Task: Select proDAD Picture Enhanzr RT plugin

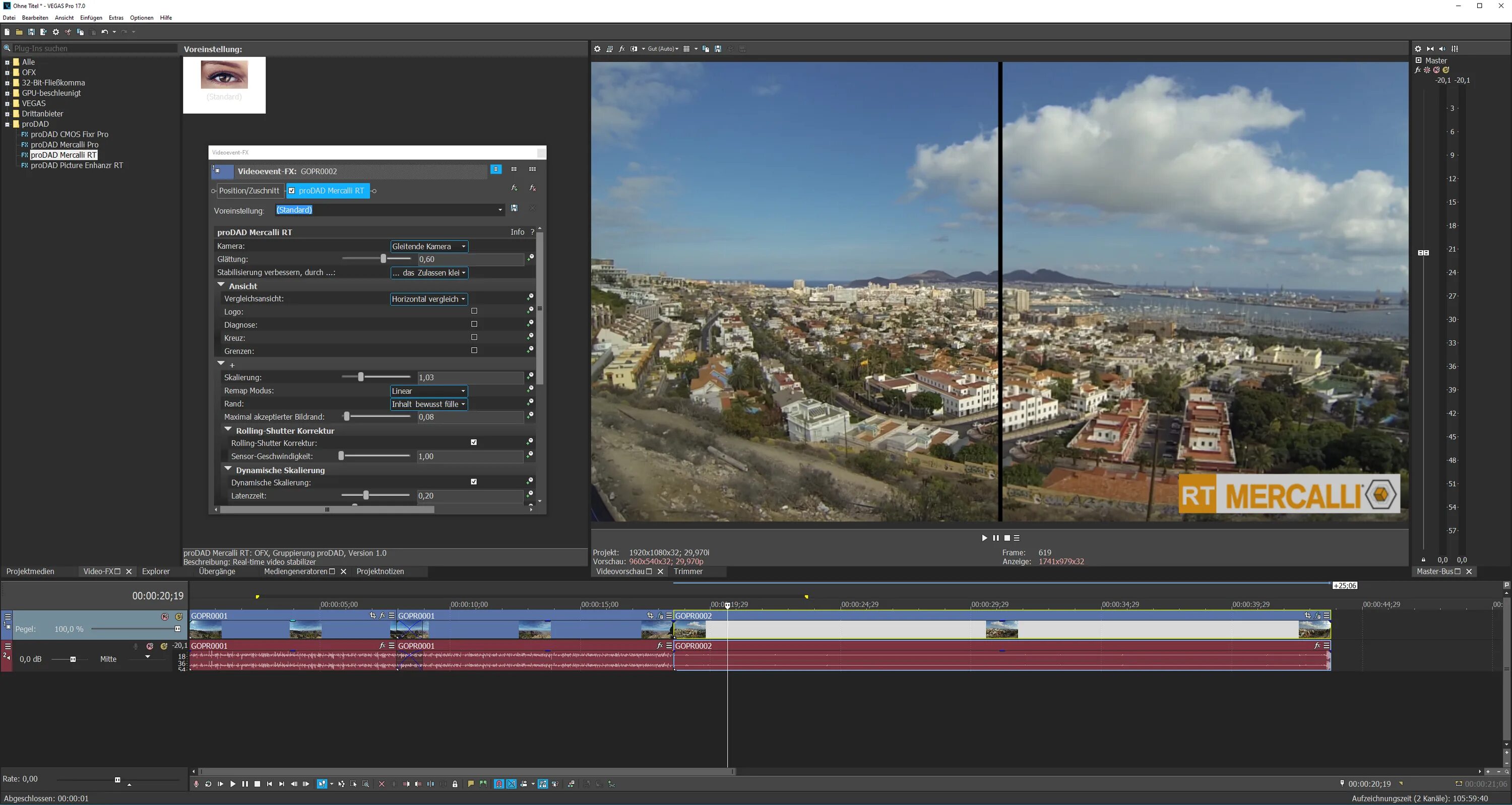Action: [x=77, y=165]
